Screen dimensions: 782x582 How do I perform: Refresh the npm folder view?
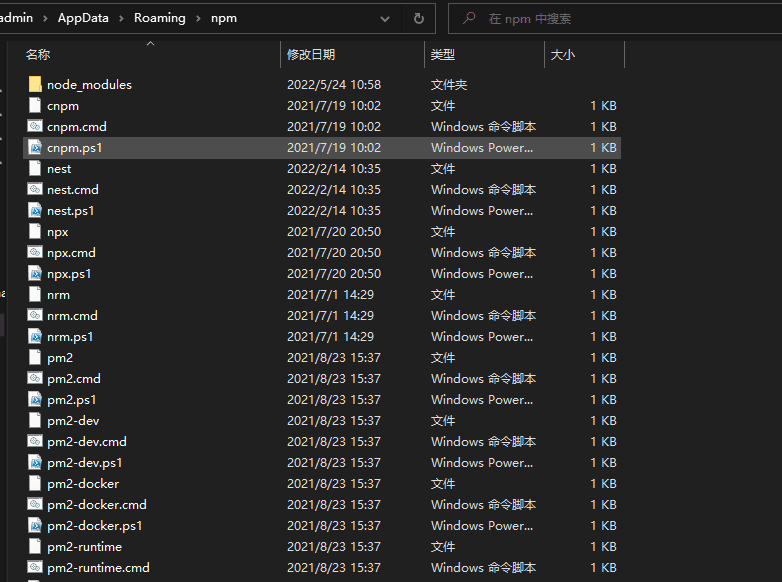click(419, 18)
